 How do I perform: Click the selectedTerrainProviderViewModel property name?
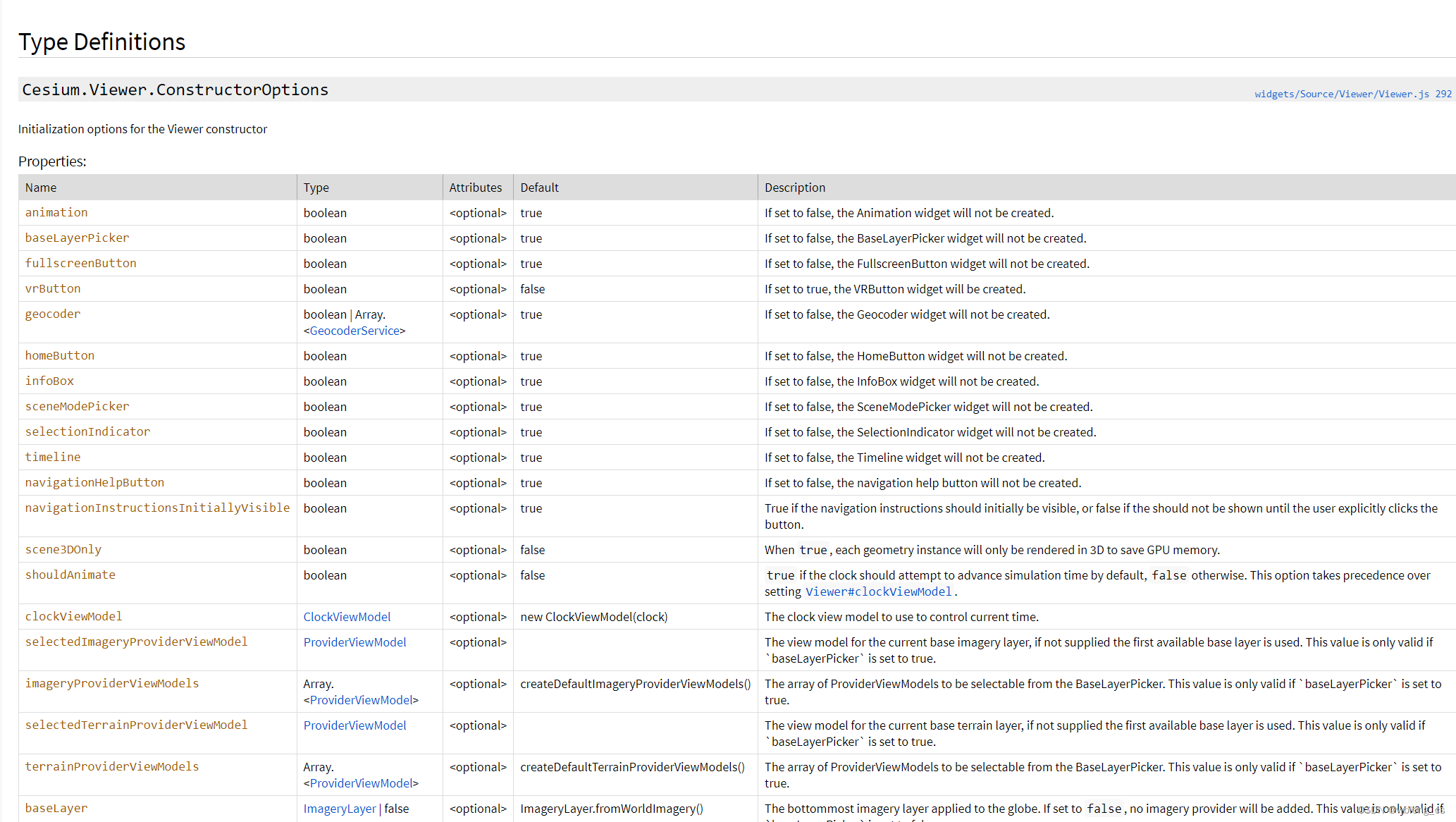coord(136,725)
